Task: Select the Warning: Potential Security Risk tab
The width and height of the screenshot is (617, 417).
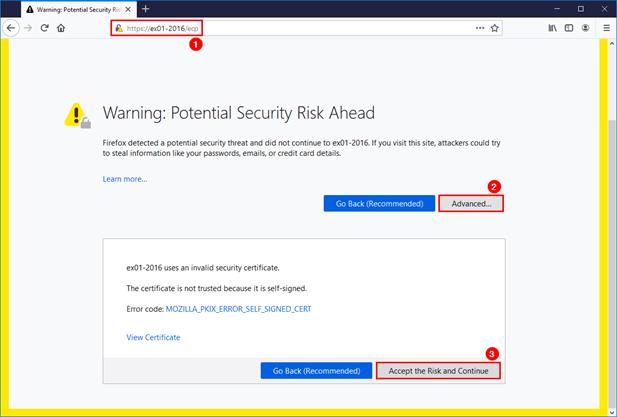Action: pyautogui.click(x=79, y=9)
